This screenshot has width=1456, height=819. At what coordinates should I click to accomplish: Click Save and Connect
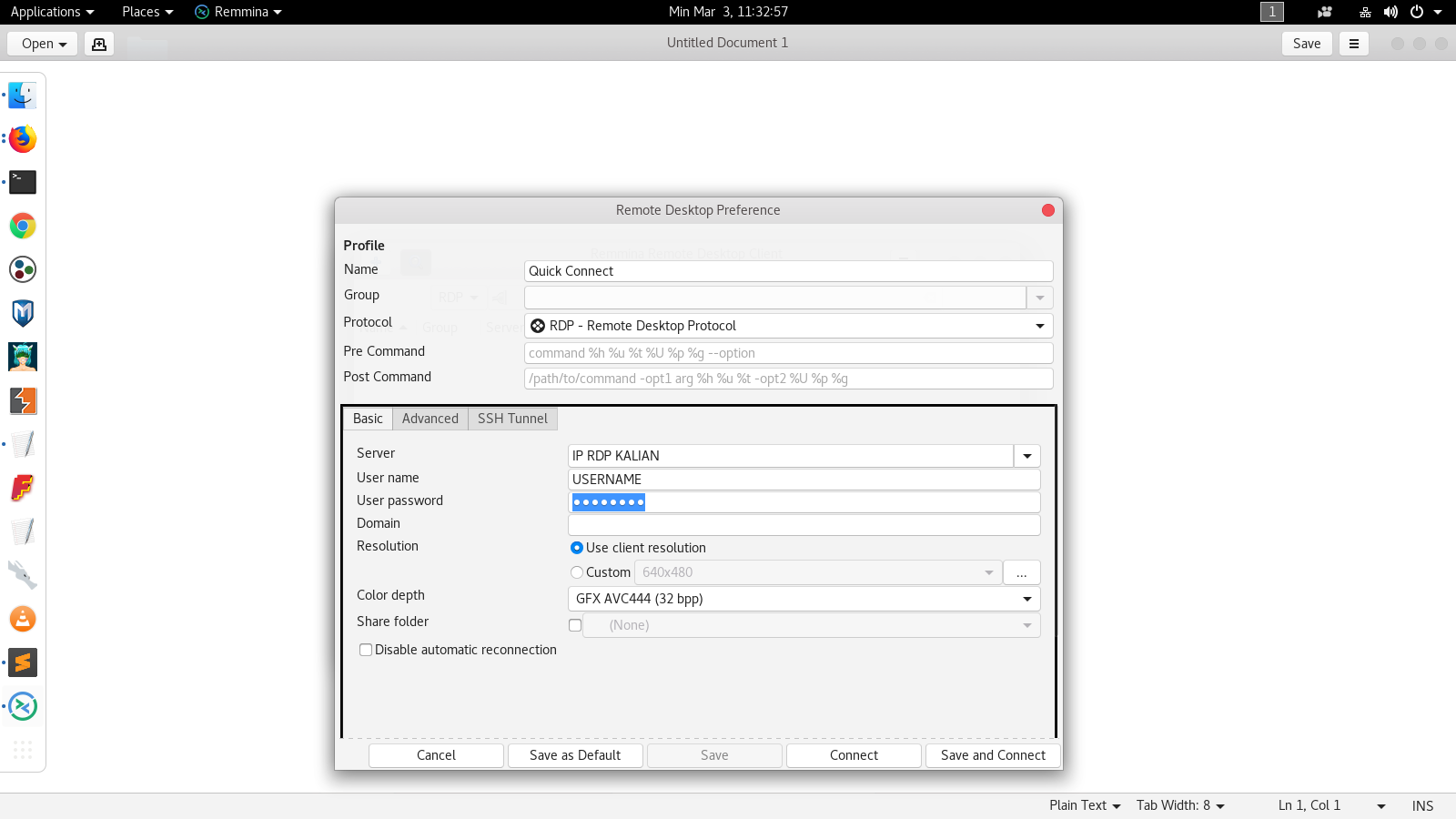993,755
